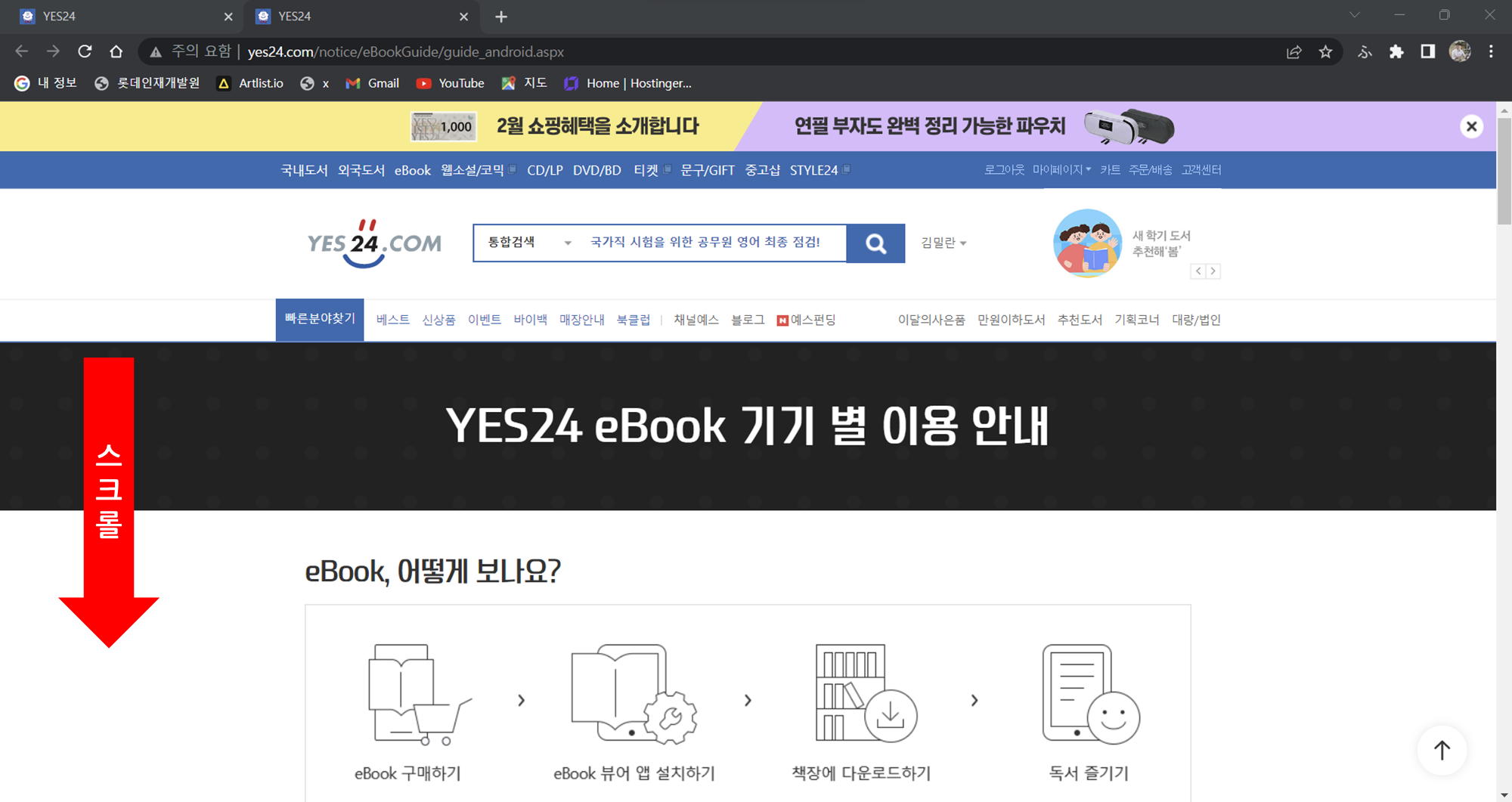
Task: Click the 독서 즐기기 tablet icon
Action: click(1090, 695)
